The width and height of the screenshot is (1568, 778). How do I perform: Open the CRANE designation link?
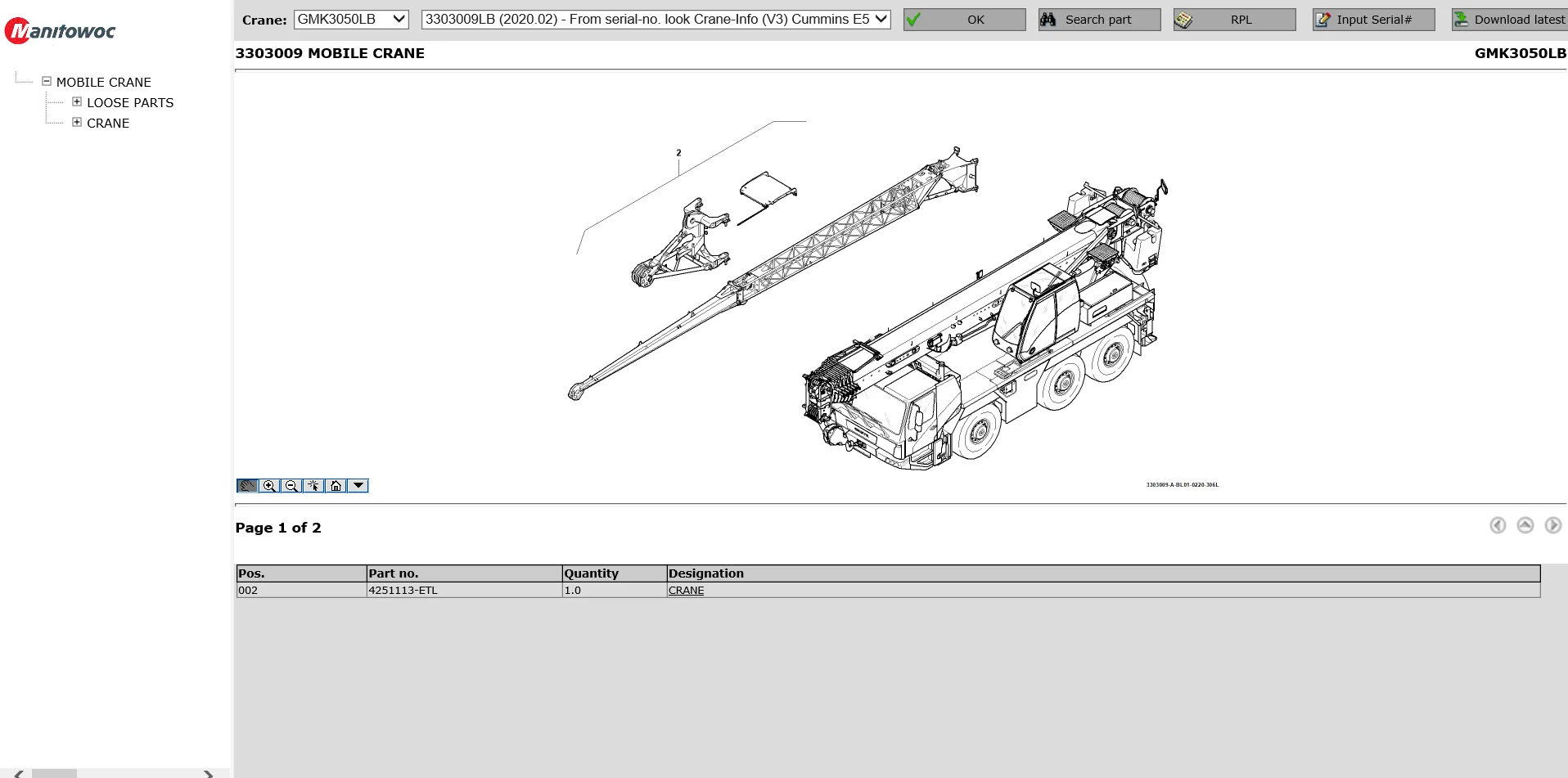[686, 590]
